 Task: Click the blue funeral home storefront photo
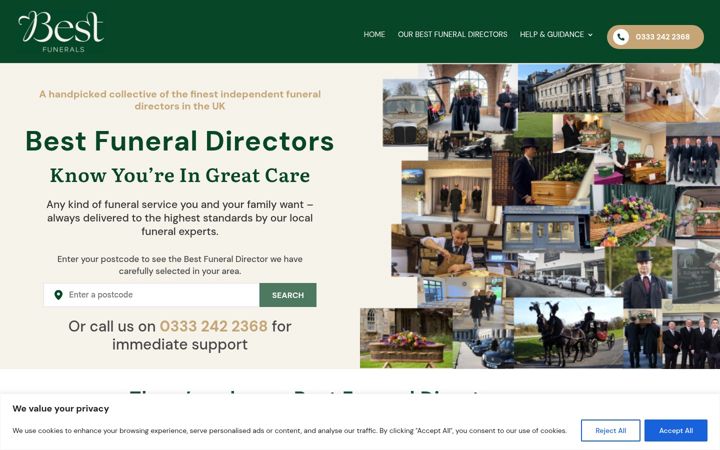click(546, 228)
